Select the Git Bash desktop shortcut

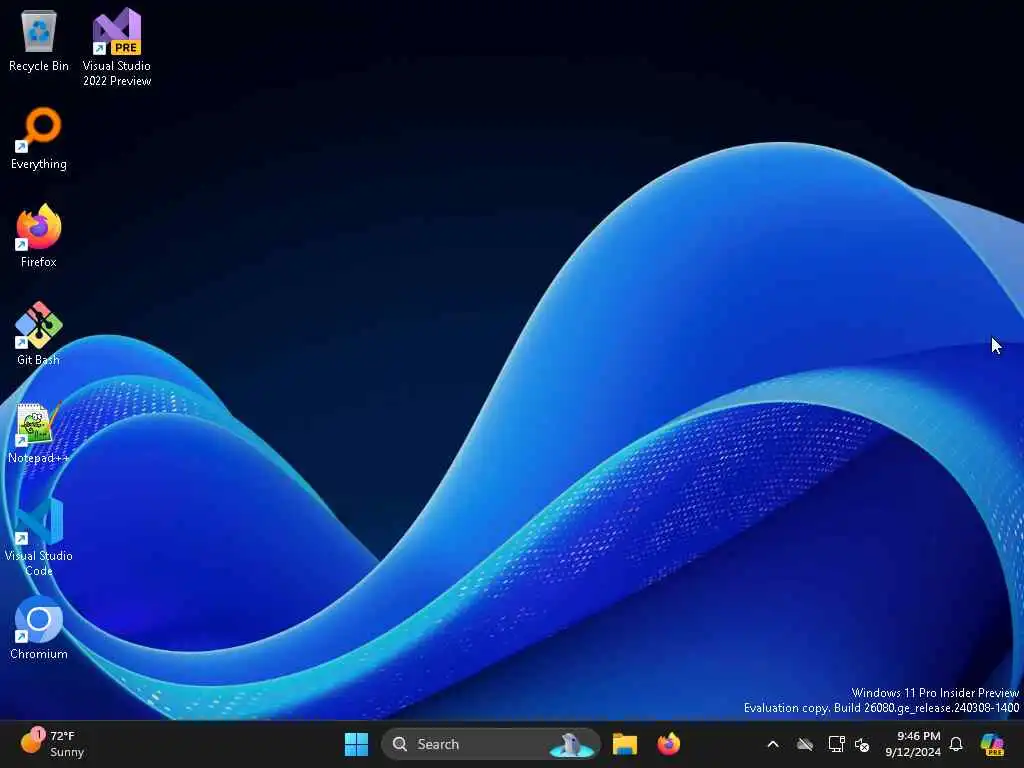click(x=39, y=334)
